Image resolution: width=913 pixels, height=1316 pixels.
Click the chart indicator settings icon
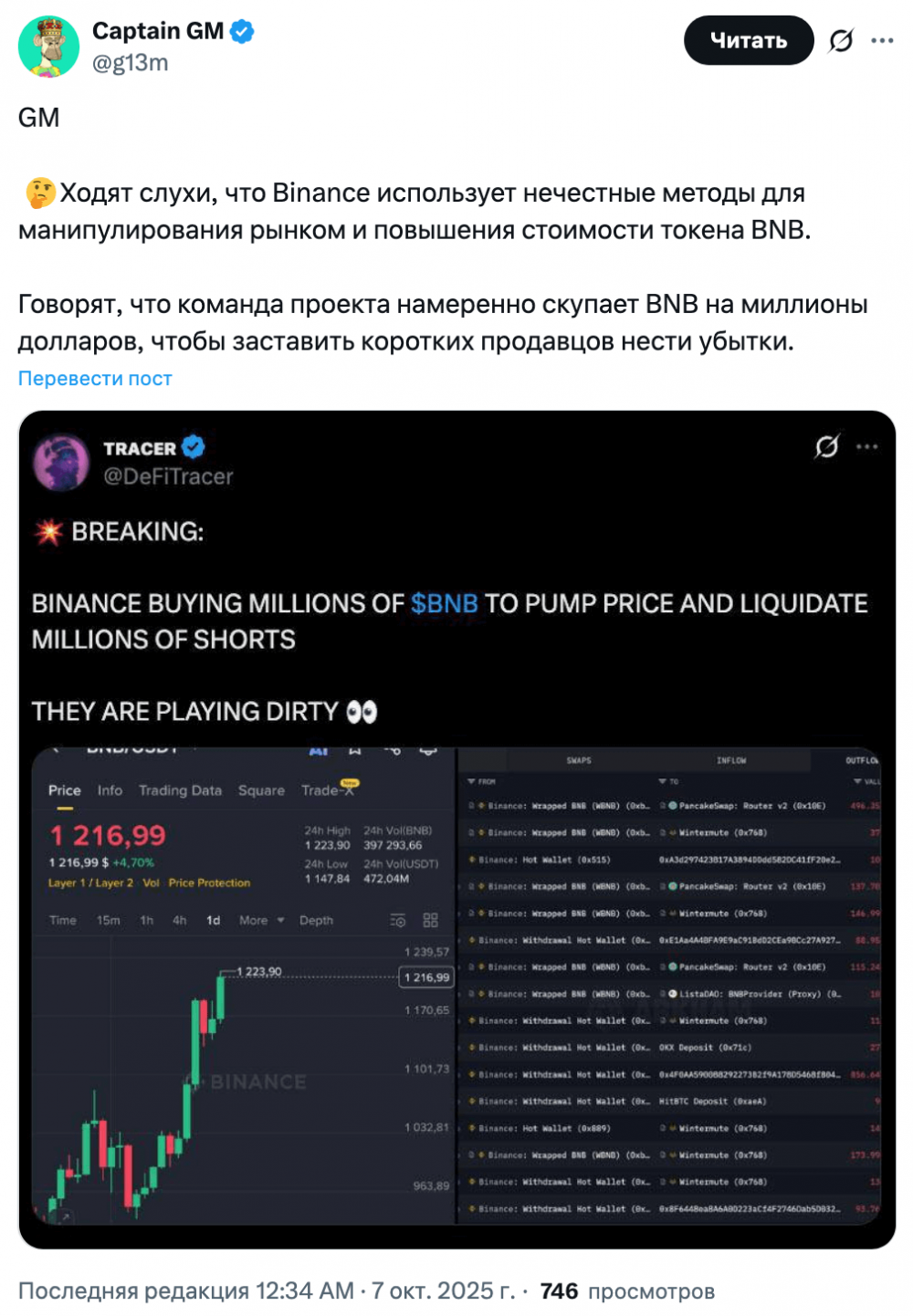tap(398, 920)
